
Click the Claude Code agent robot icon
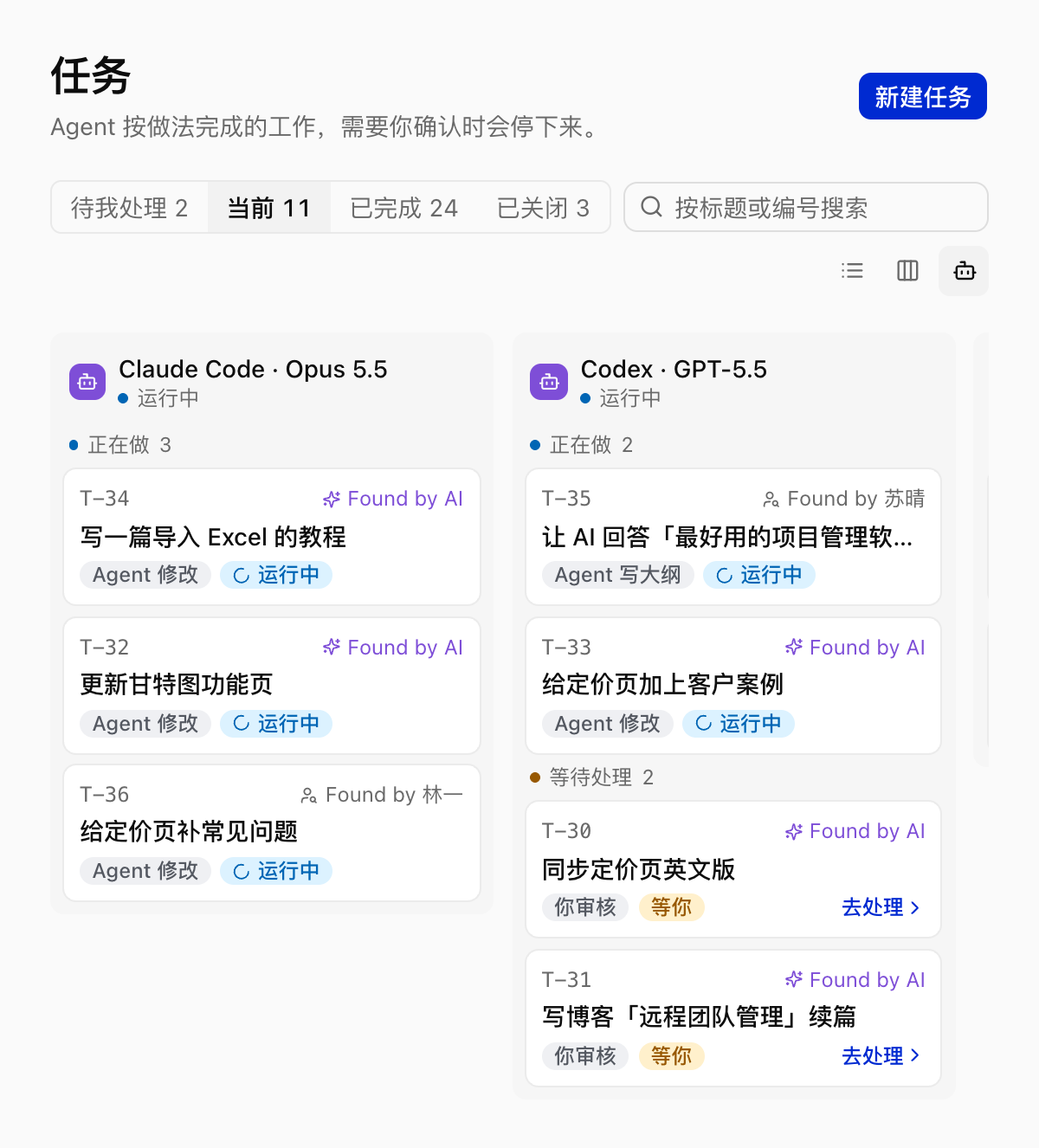87,382
